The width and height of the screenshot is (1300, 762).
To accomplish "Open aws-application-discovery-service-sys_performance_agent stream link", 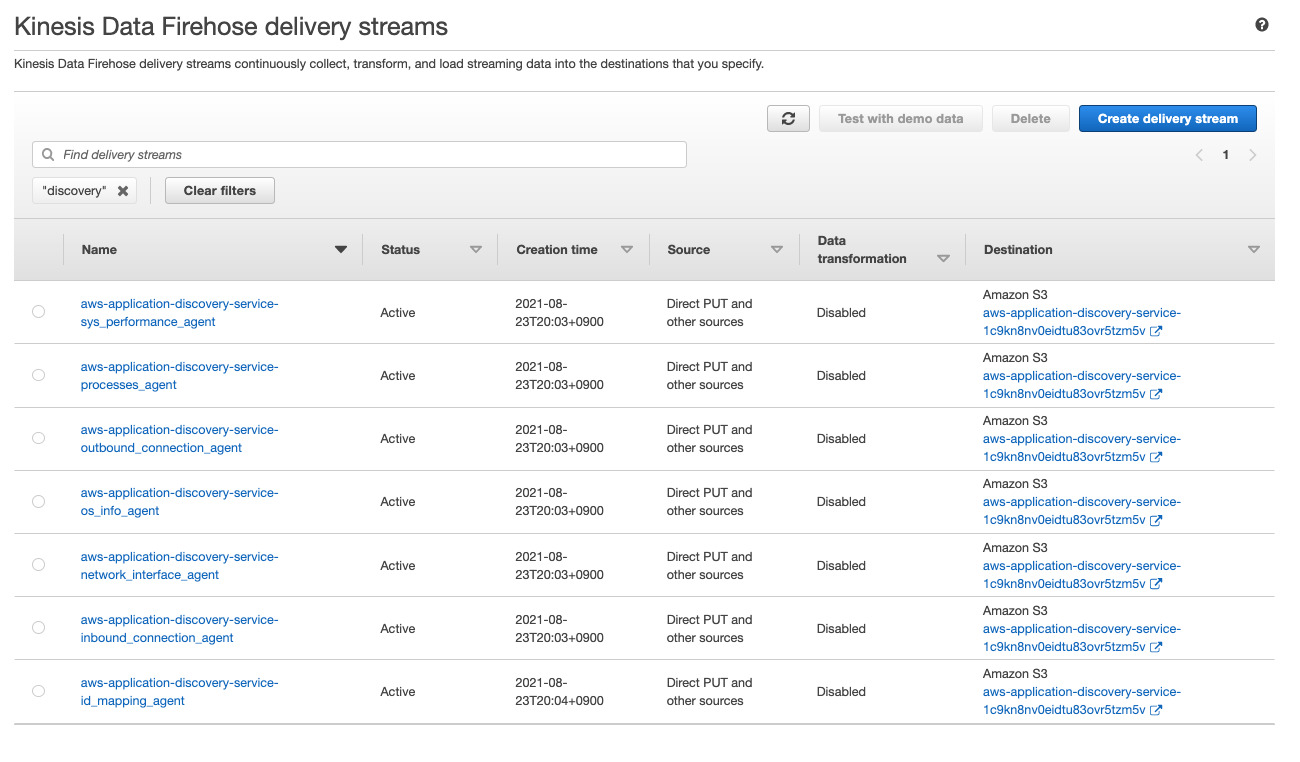I will tap(180, 313).
